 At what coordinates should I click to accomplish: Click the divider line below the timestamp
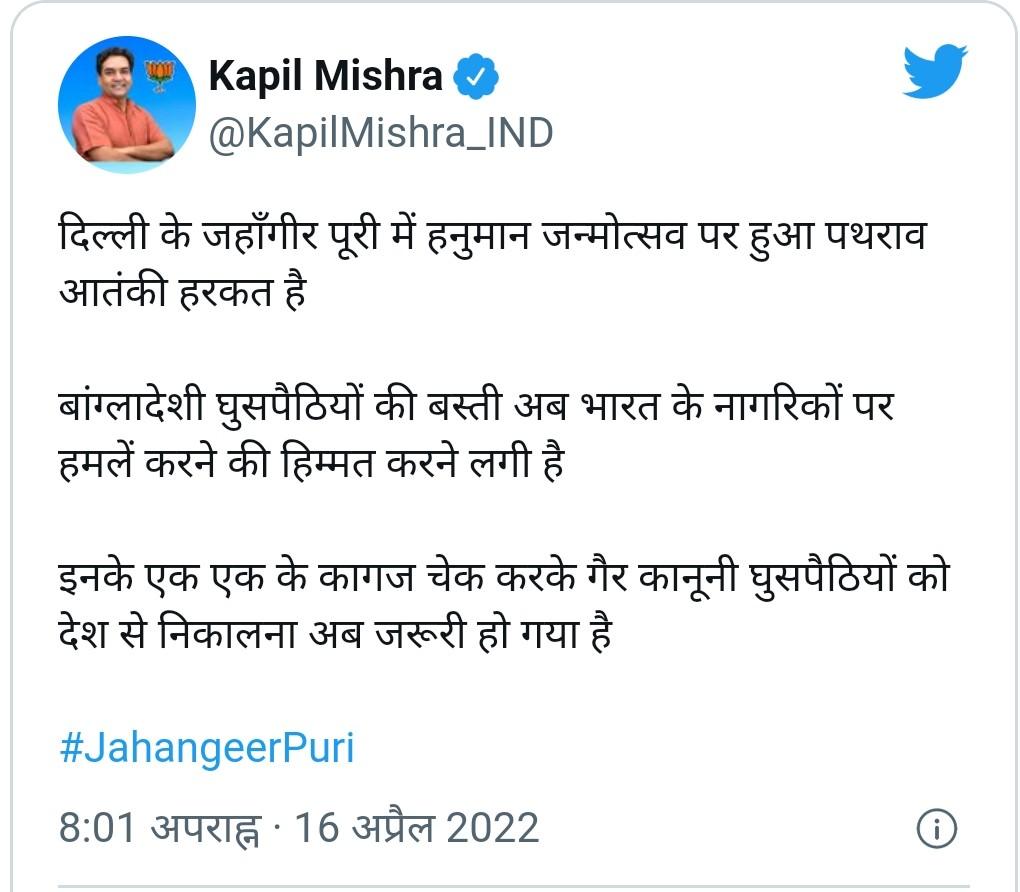click(510, 886)
